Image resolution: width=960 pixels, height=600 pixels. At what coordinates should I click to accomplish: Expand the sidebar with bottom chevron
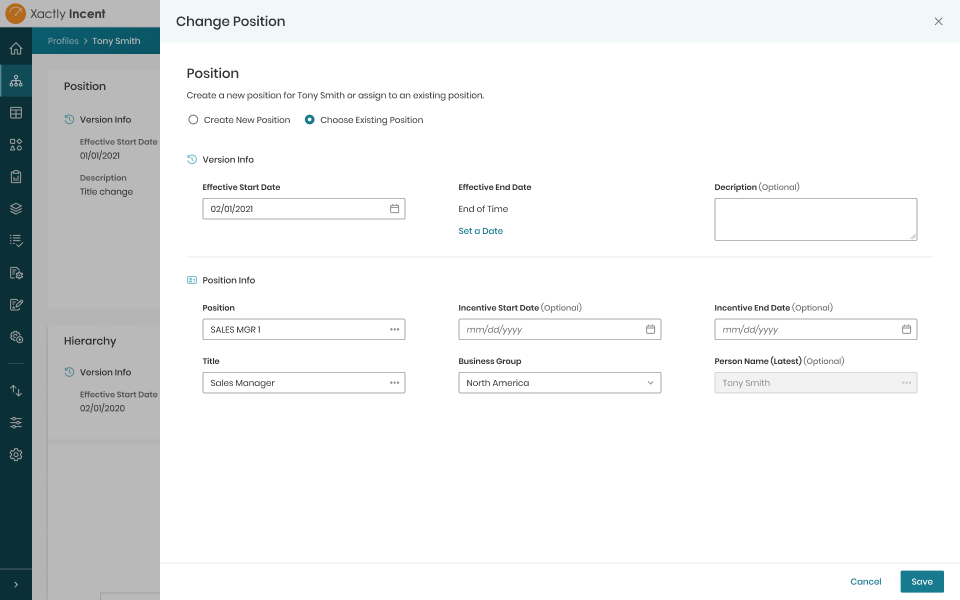click(16, 585)
